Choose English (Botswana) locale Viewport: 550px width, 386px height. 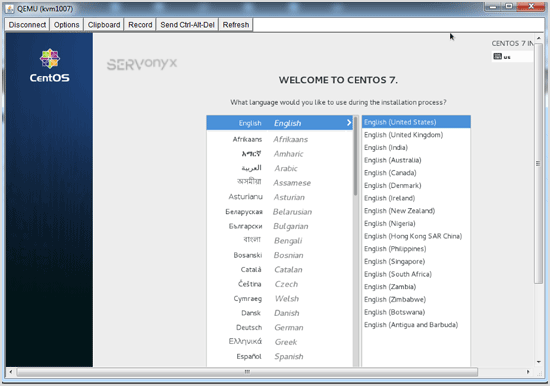point(416,312)
